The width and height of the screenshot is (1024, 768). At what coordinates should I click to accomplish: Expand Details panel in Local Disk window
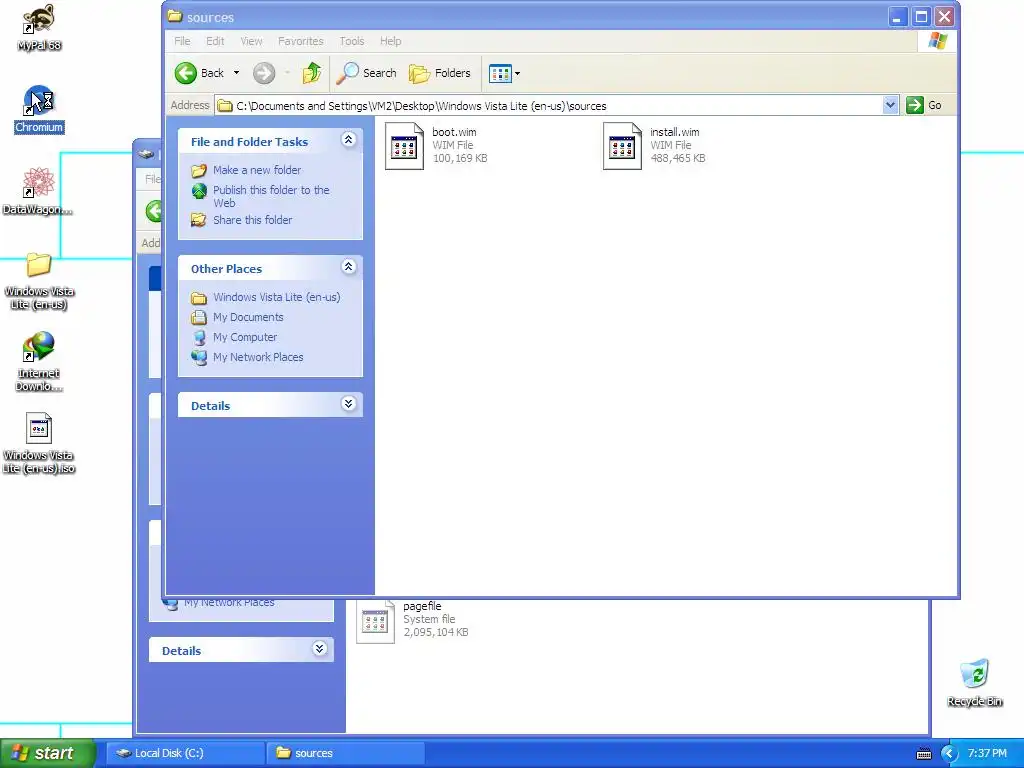pos(319,648)
